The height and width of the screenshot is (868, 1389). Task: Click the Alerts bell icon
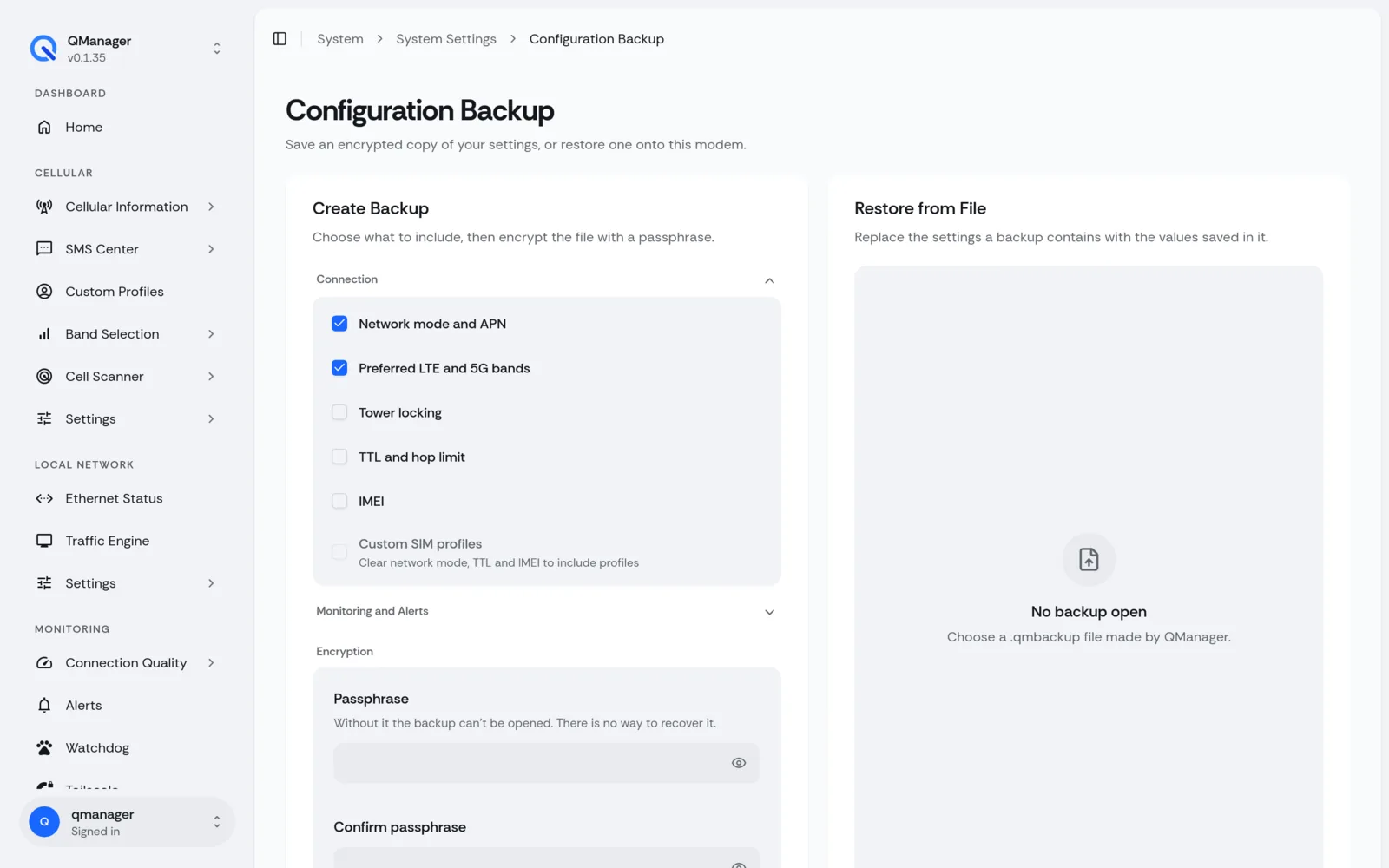[44, 706]
